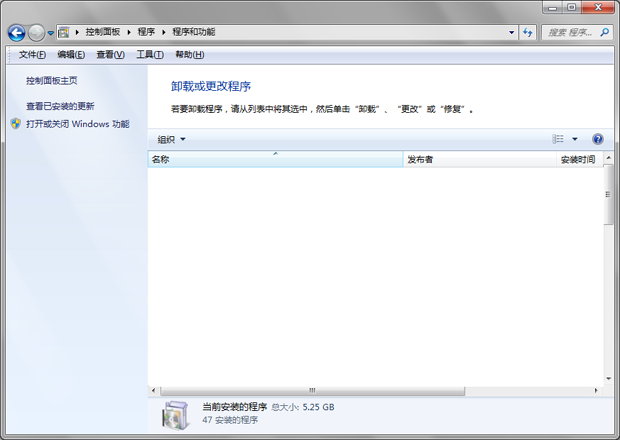Expand the 组织 dropdown menu
Viewport: 620px width, 440px height.
pyautogui.click(x=172, y=139)
